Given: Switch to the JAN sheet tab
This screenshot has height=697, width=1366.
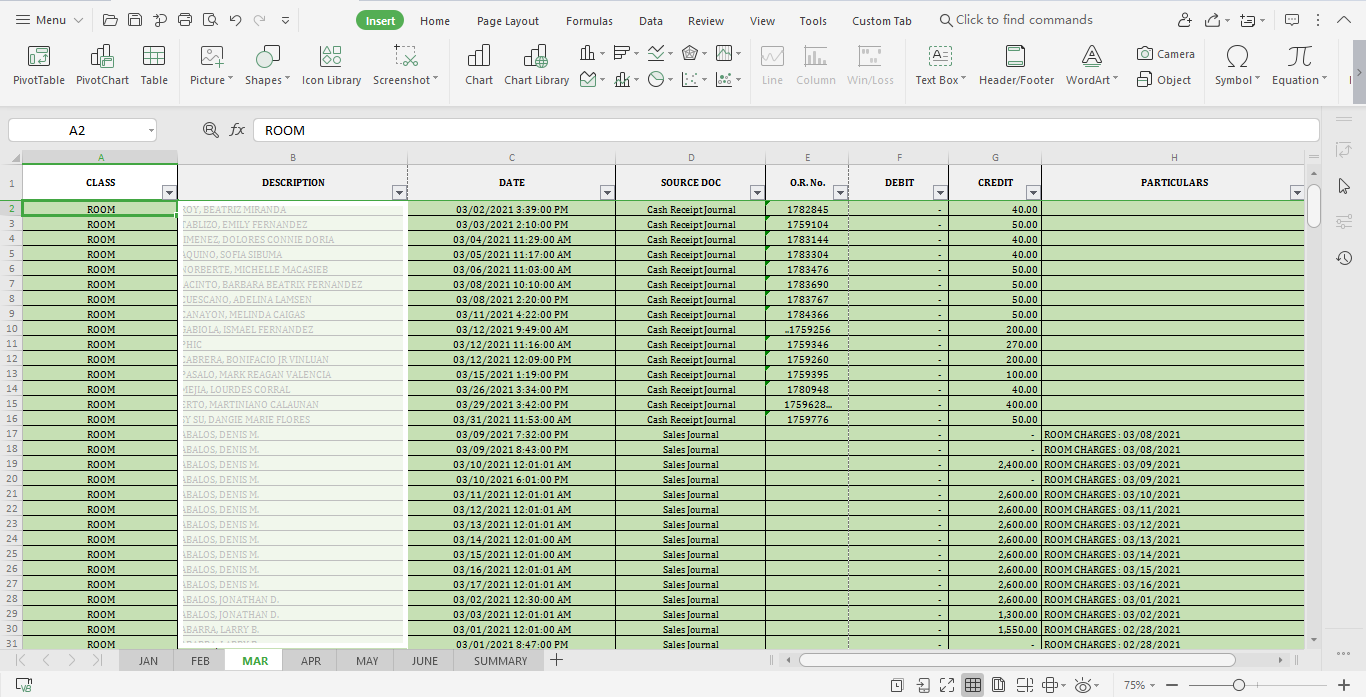Looking at the screenshot, I should tap(148, 661).
